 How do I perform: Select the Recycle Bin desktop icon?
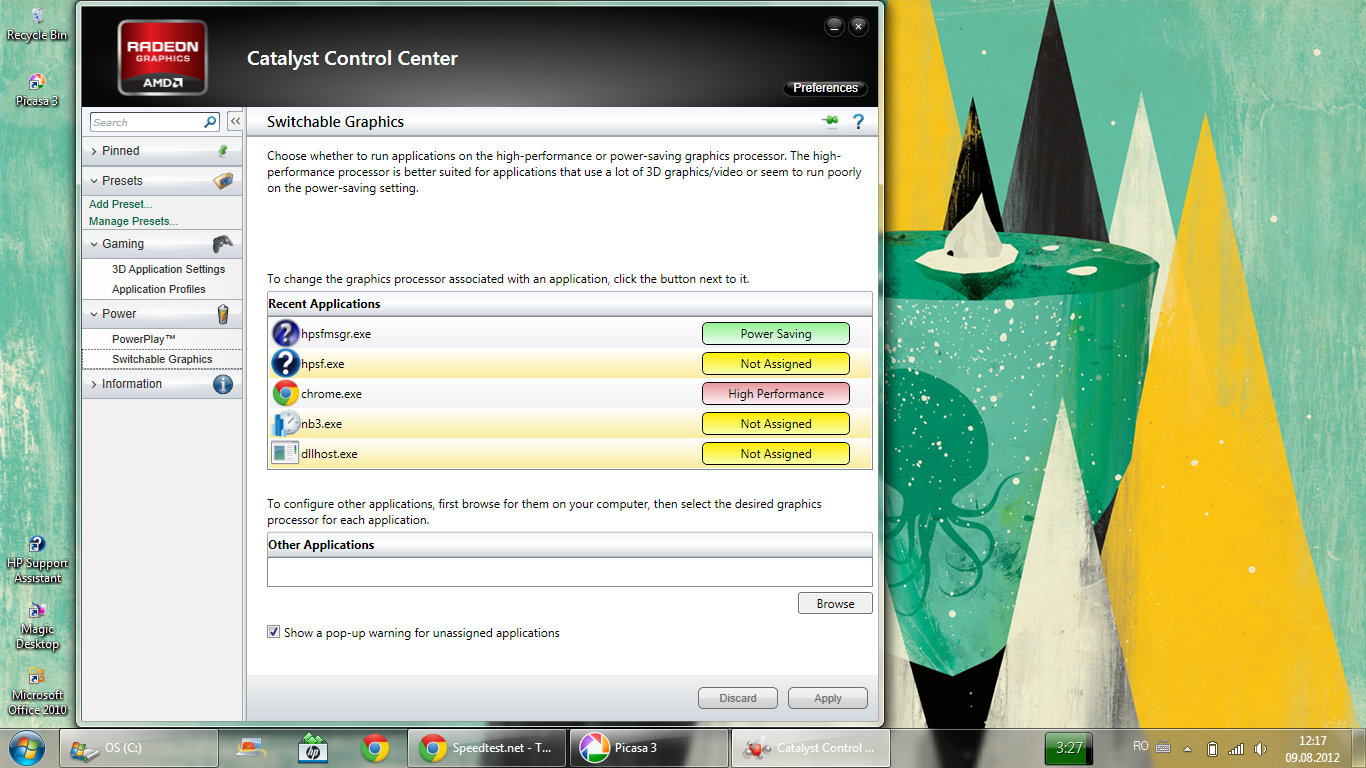pos(37,24)
